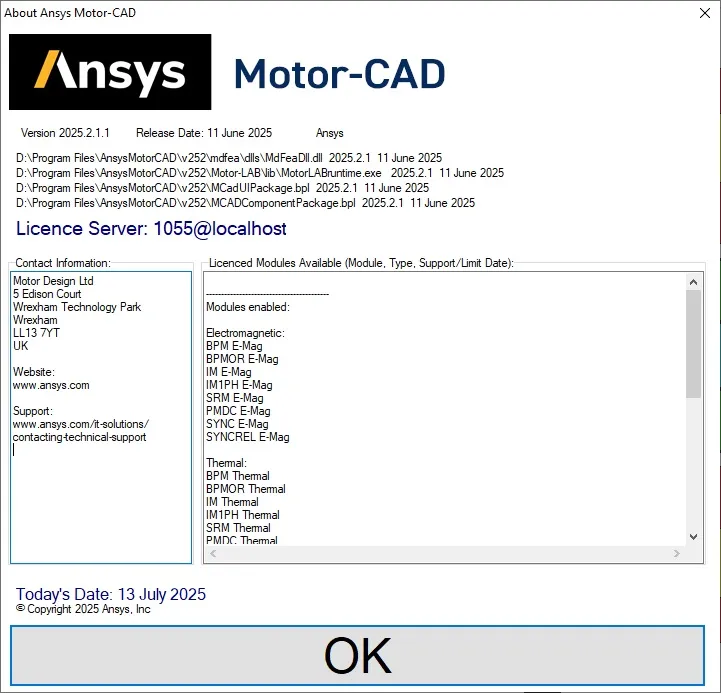Image resolution: width=721 pixels, height=693 pixels.
Task: Click the OK button
Action: [x=357, y=655]
